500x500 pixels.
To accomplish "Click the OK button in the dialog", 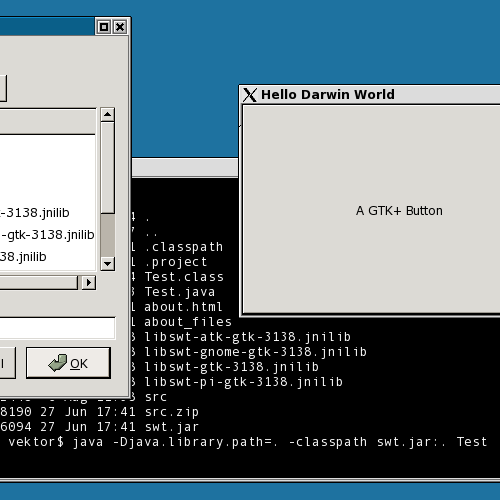I will click(x=68, y=363).
